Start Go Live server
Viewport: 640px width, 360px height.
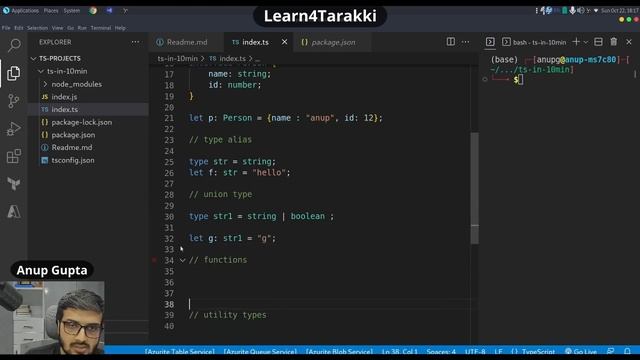(x=581, y=351)
